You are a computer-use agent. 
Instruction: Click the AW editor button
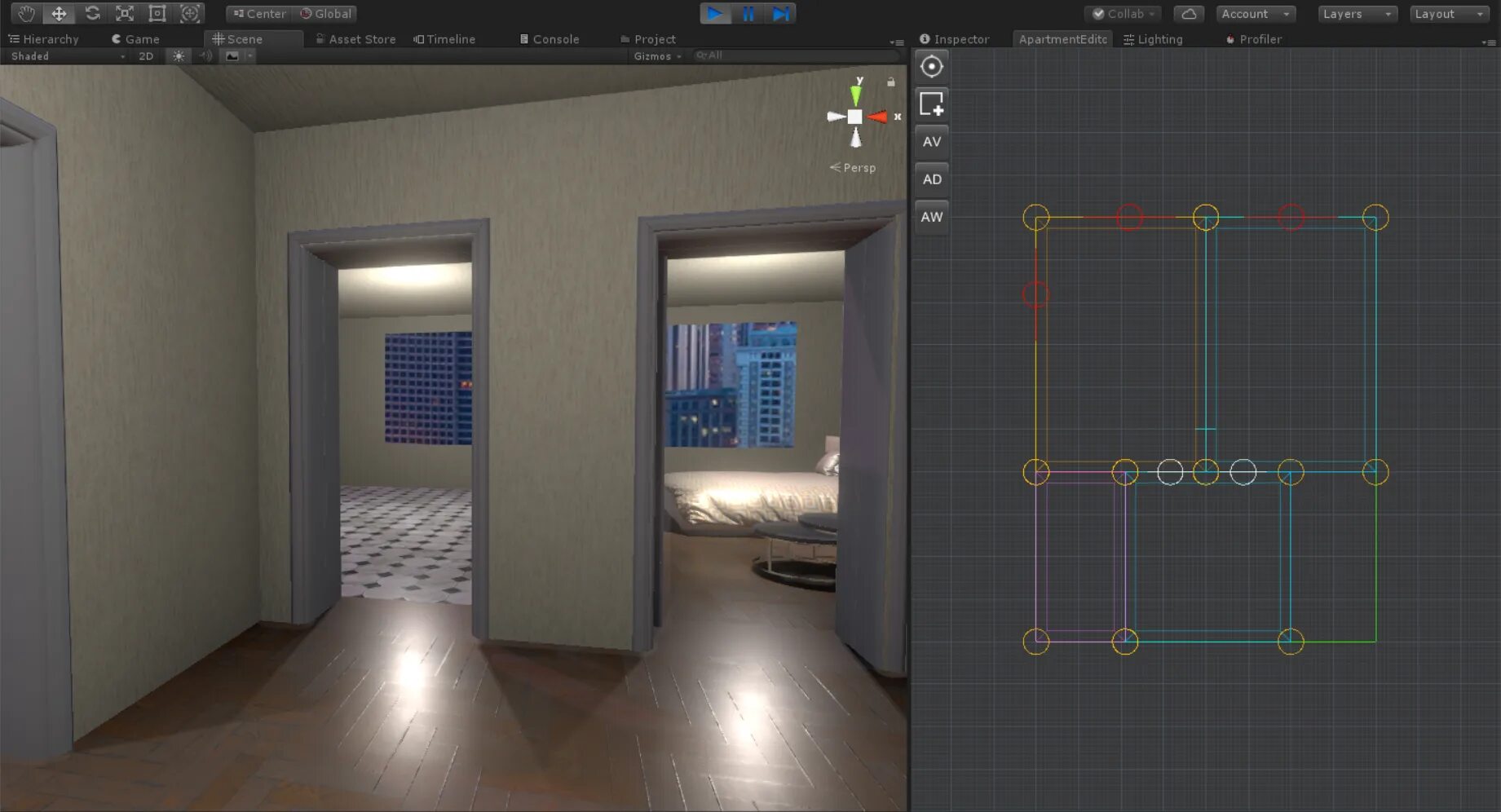[x=931, y=217]
